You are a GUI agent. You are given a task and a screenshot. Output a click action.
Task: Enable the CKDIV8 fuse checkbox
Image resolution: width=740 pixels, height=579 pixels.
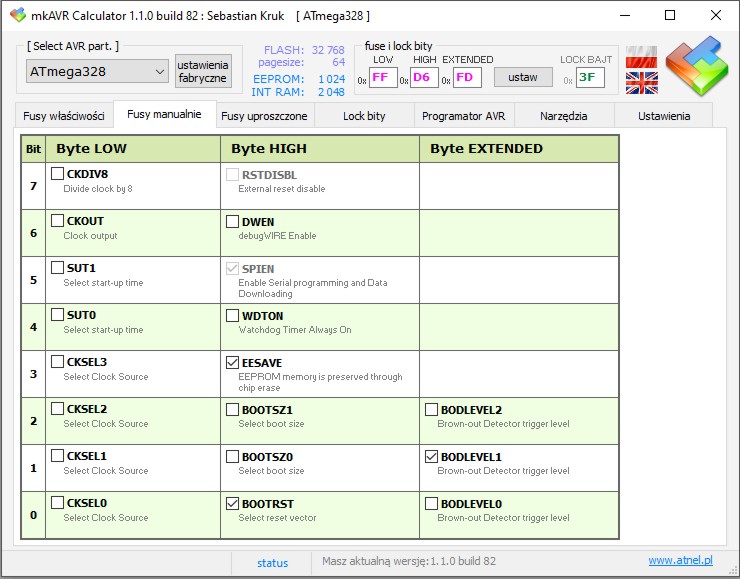coord(56,175)
